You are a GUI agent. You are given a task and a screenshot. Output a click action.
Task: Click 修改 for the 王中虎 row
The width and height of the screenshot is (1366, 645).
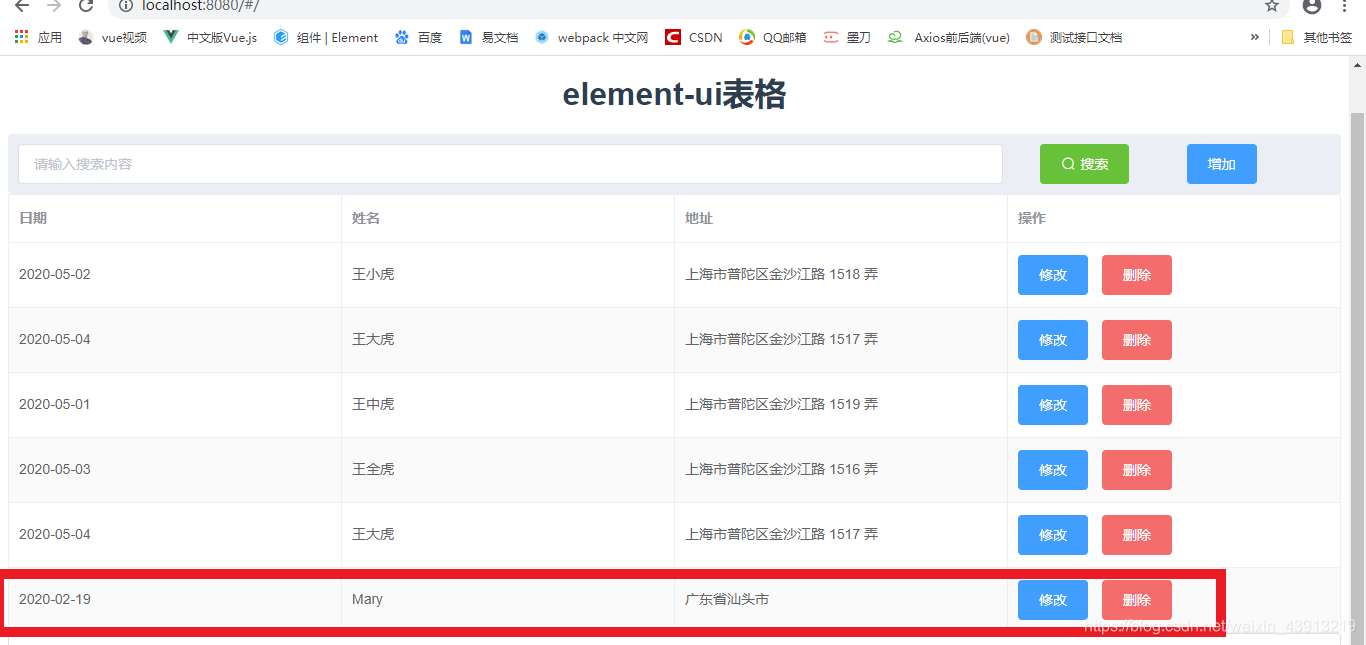coord(1053,405)
